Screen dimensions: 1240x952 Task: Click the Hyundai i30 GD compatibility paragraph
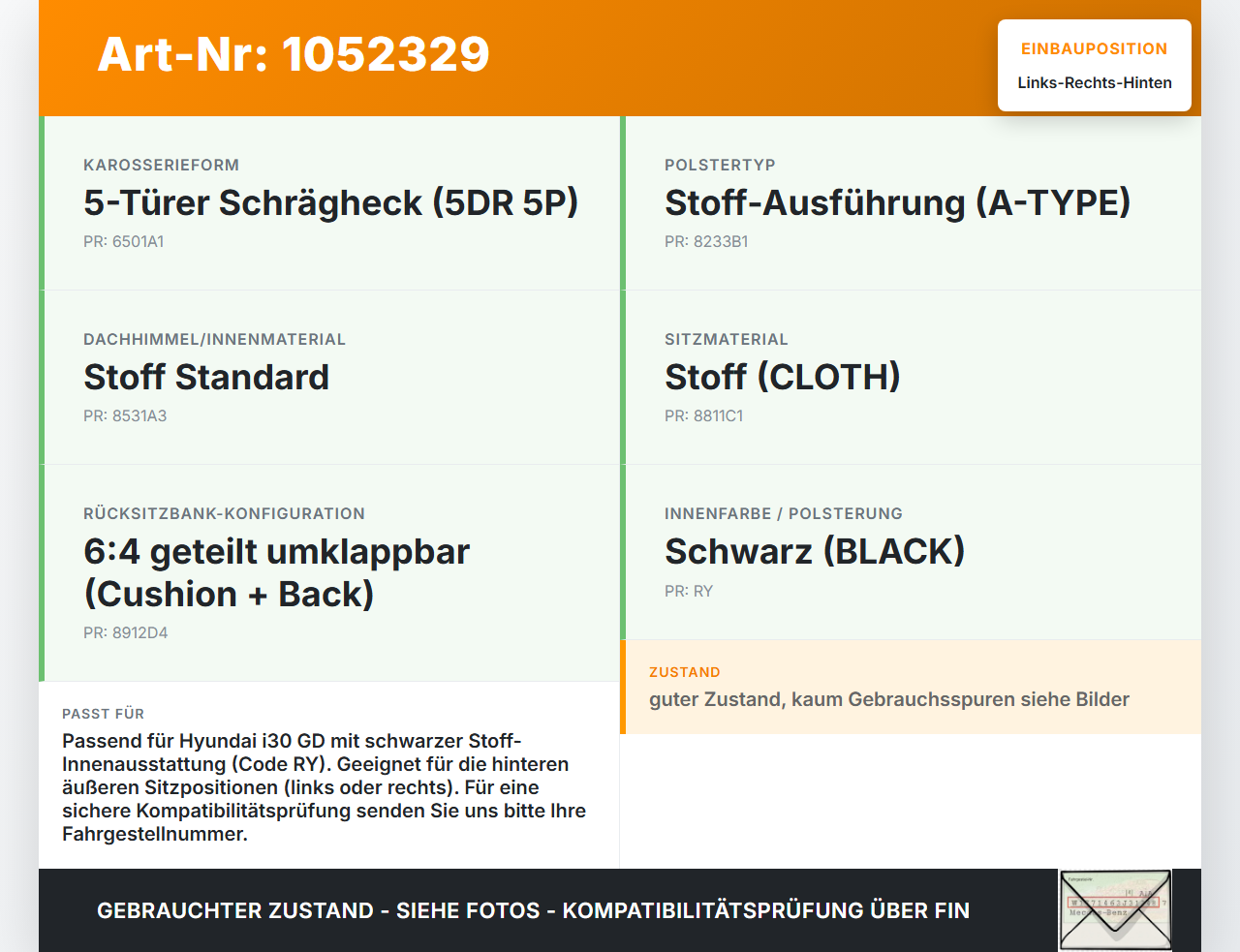tap(324, 787)
